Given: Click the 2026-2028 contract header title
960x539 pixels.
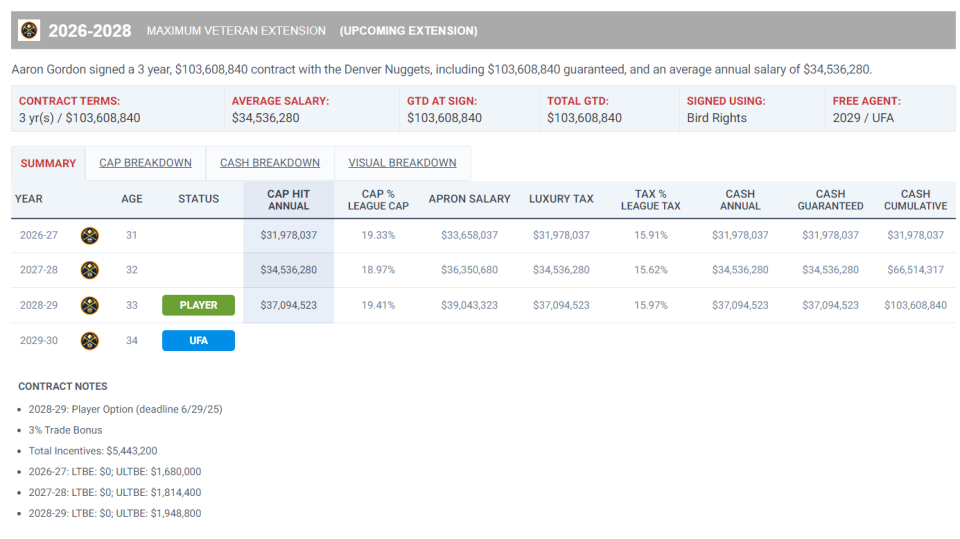Looking at the screenshot, I should [90, 31].
